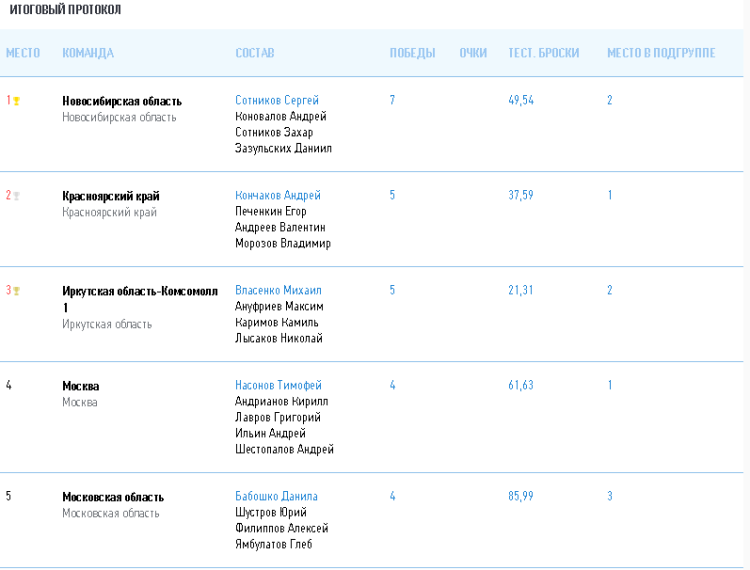Sort by the Победы column header
Screen dimensions: 750x570
pos(412,53)
